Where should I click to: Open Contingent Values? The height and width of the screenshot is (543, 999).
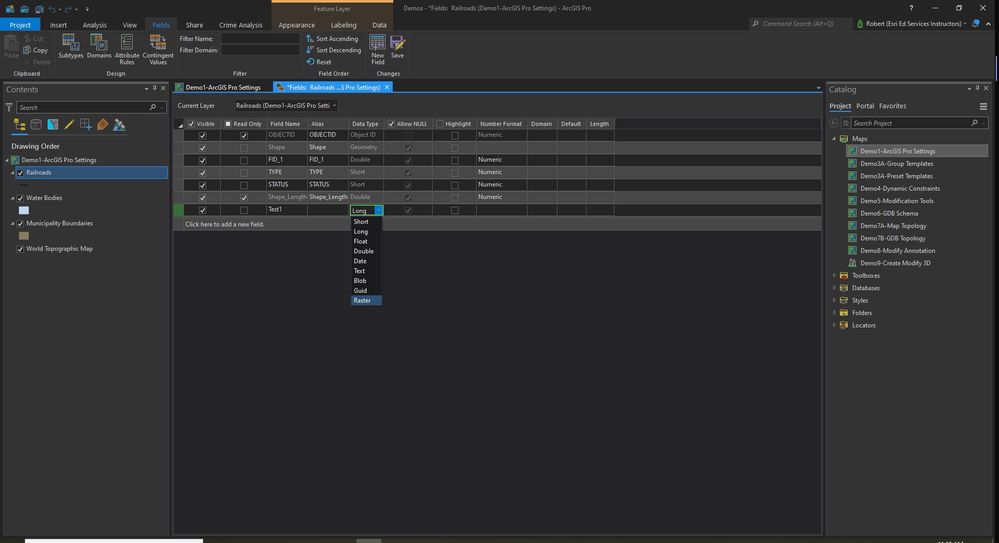pos(158,49)
